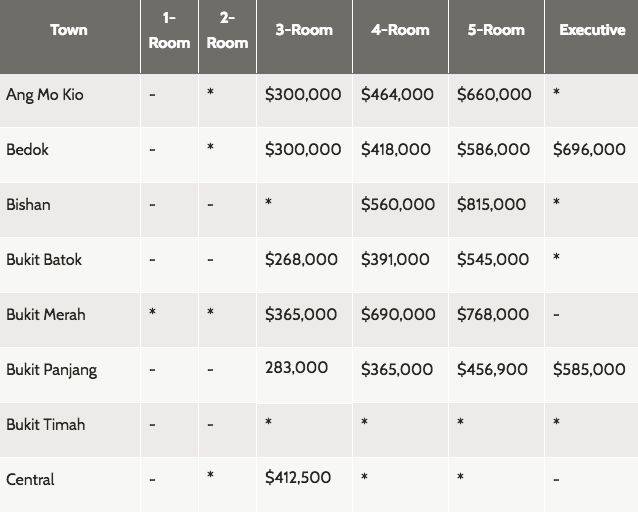The height and width of the screenshot is (512, 638).
Task: Select the Bukit Panjang town name
Action: click(x=51, y=370)
